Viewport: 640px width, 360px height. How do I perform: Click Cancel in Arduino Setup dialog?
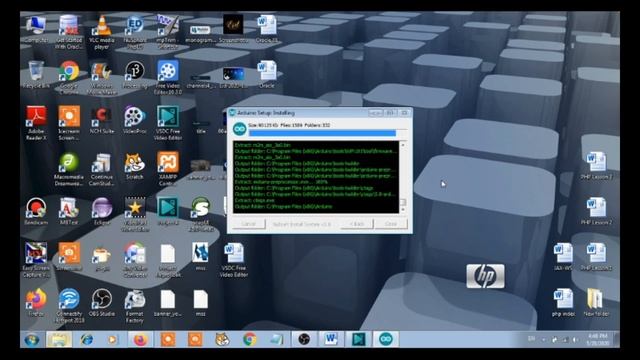click(x=249, y=224)
